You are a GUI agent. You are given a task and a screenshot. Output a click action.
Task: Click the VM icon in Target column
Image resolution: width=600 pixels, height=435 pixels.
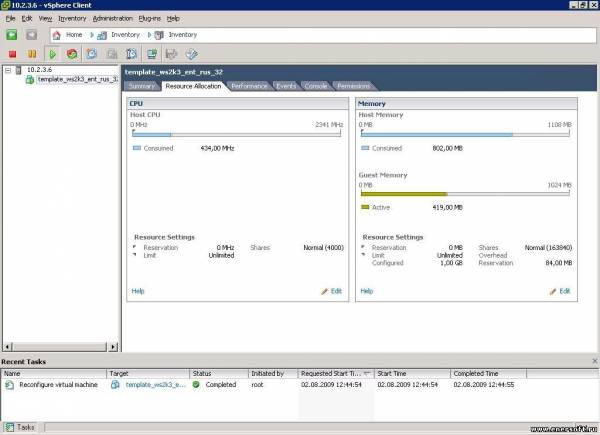(x=115, y=385)
